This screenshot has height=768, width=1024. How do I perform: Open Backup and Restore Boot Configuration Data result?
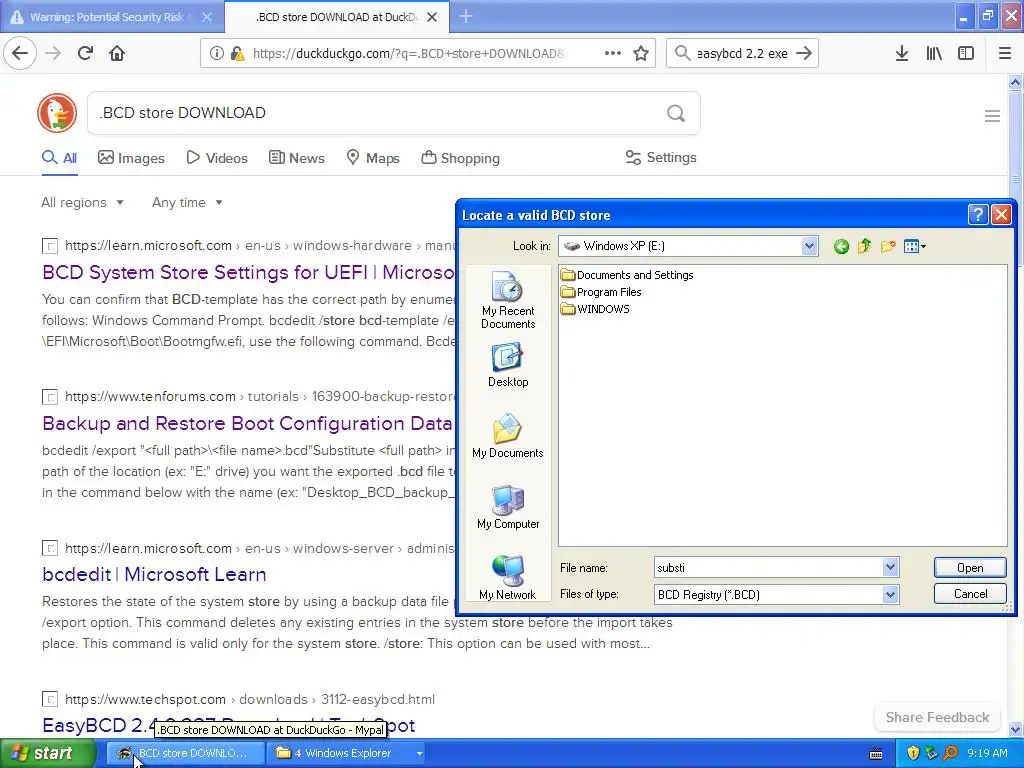point(247,423)
